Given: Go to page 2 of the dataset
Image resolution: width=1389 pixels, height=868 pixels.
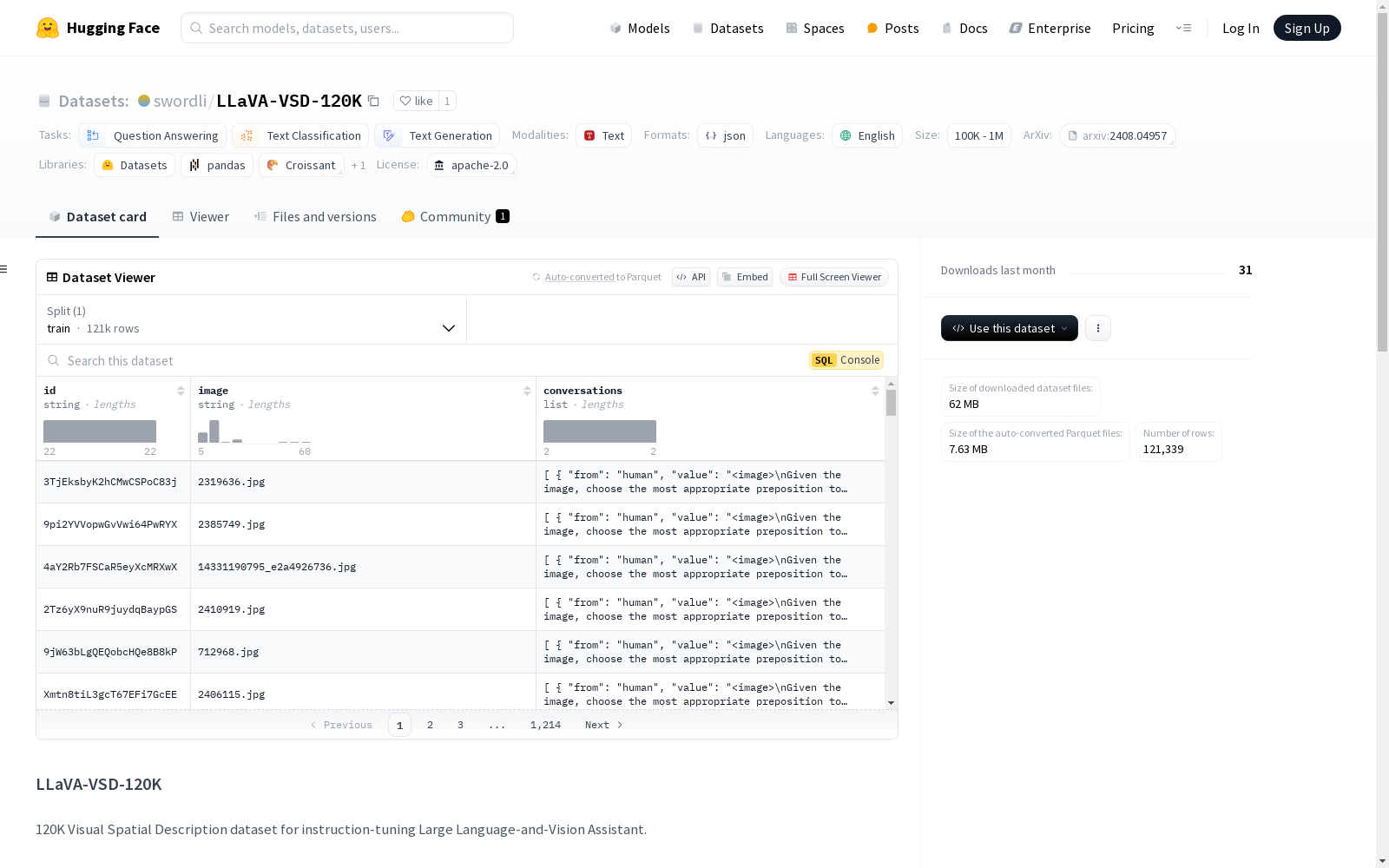Looking at the screenshot, I should click(x=430, y=725).
